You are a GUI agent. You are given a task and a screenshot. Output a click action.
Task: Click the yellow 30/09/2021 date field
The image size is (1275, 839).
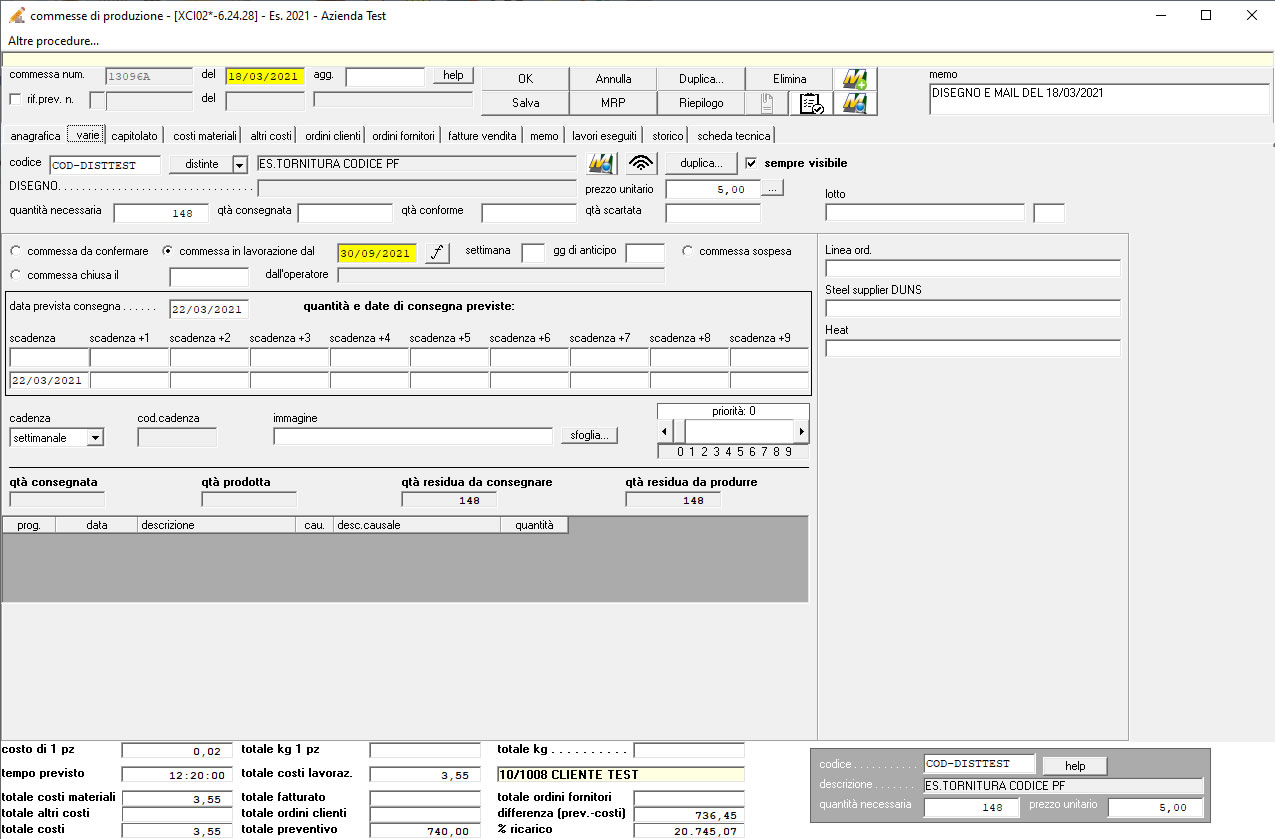(377, 254)
